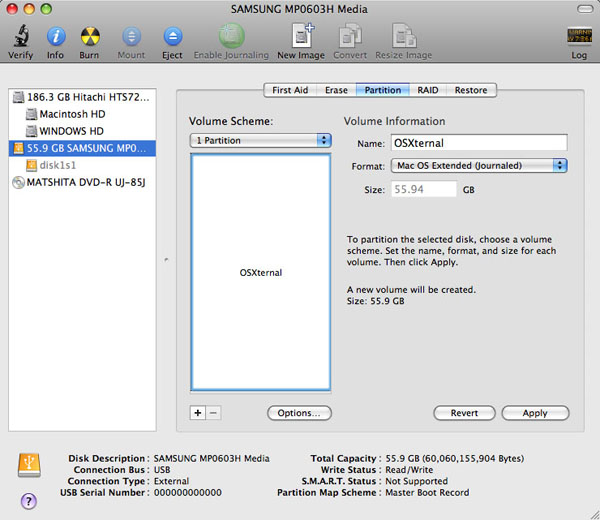Click the USB drive icon in info footer
This screenshot has width=600, height=520.
pos(29,465)
